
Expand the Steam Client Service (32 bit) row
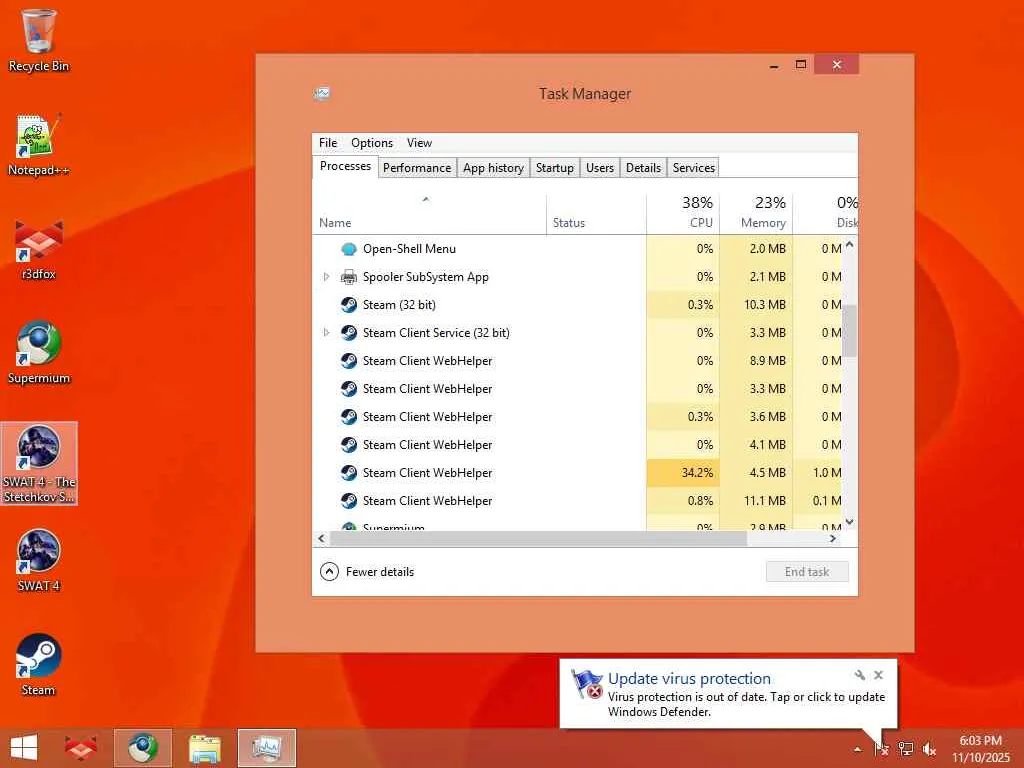[x=326, y=333]
